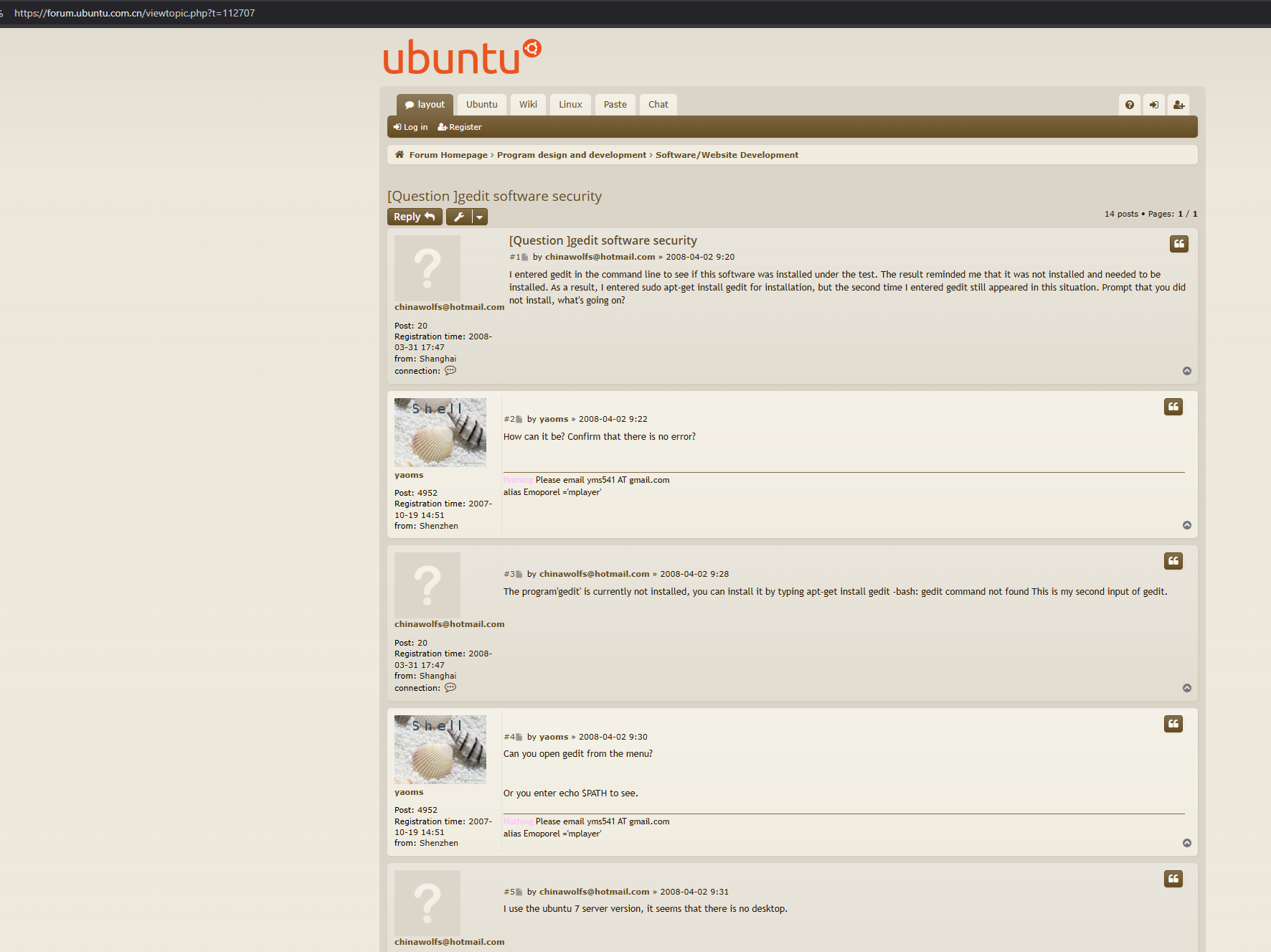Jump to top from post #3
Image resolution: width=1271 pixels, height=952 pixels.
(1187, 688)
